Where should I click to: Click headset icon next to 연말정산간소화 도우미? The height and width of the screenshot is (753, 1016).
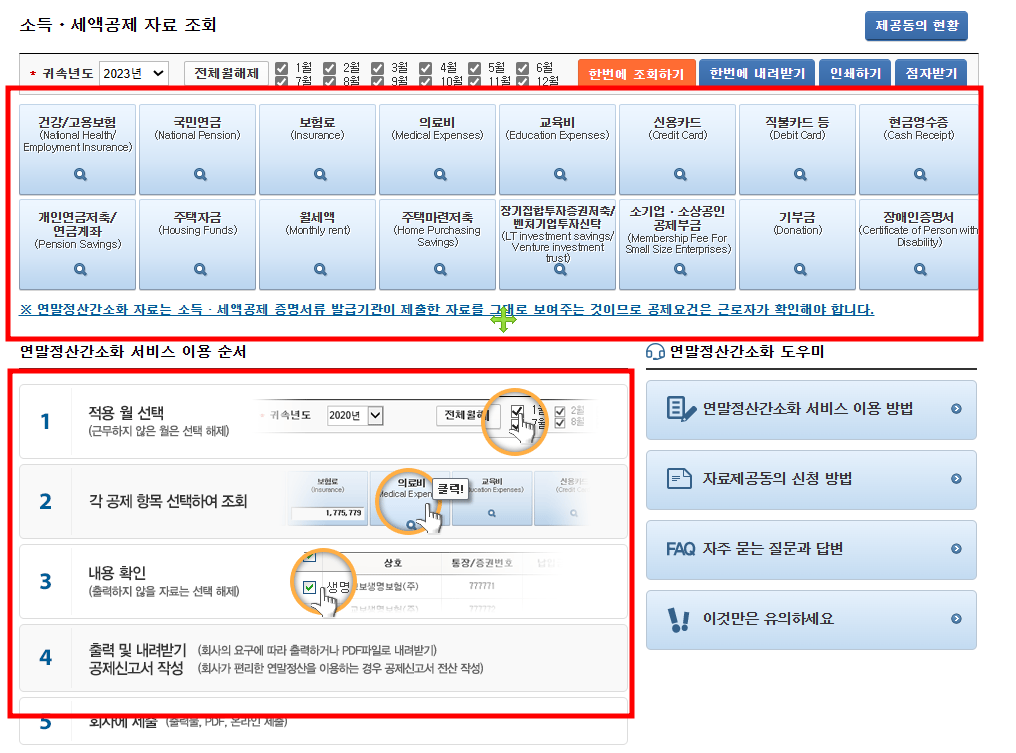point(655,352)
